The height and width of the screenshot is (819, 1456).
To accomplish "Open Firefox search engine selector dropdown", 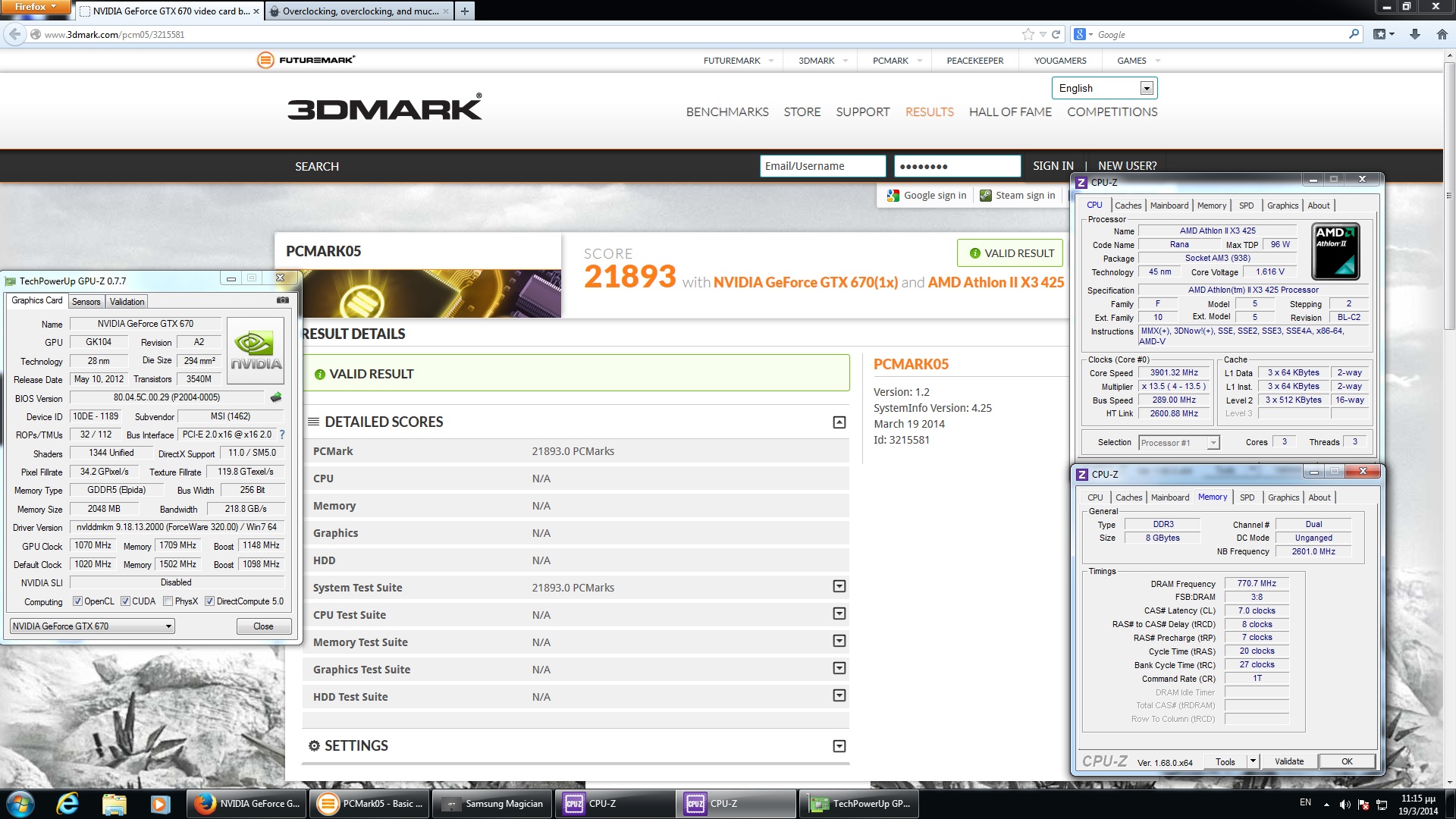I will [x=1084, y=34].
